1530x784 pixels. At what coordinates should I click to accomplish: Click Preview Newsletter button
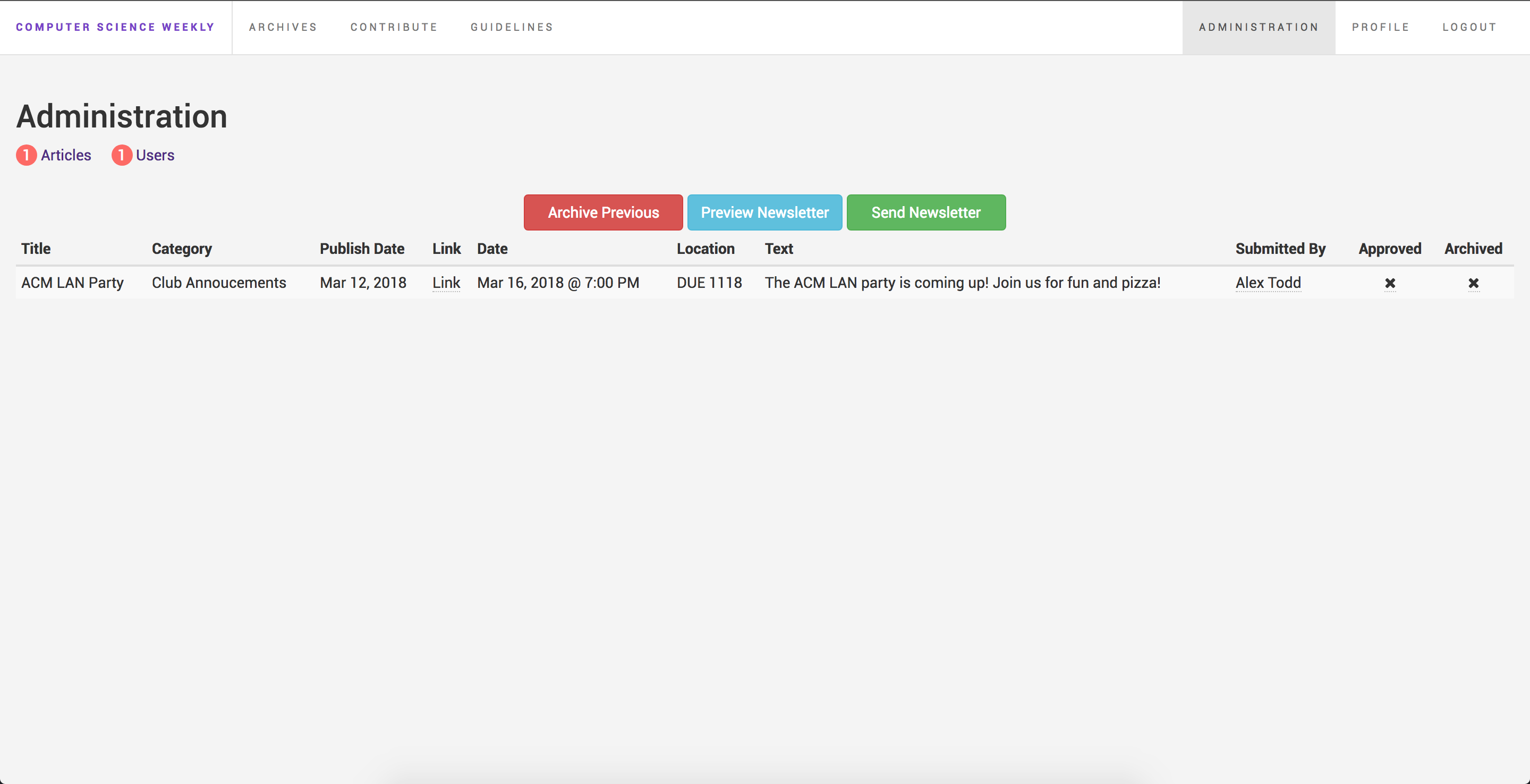click(764, 212)
